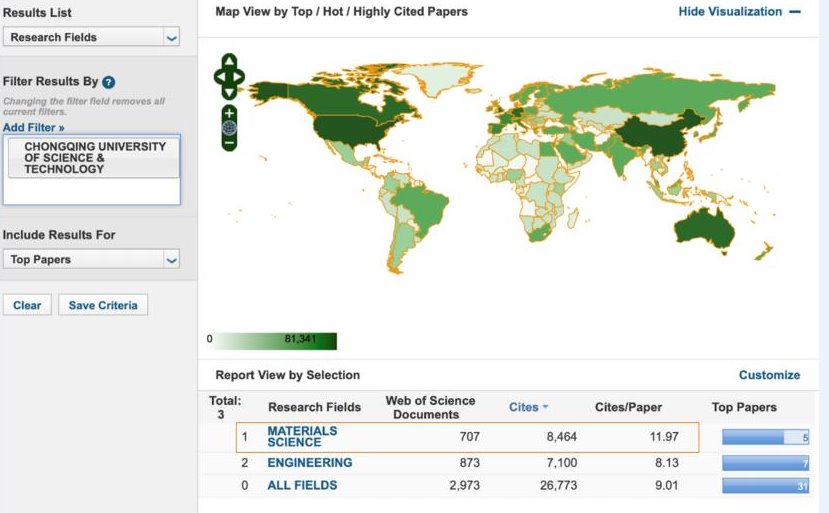Collapse map using the Hide Visualization minus icon
This screenshot has height=513, width=829.
click(795, 12)
